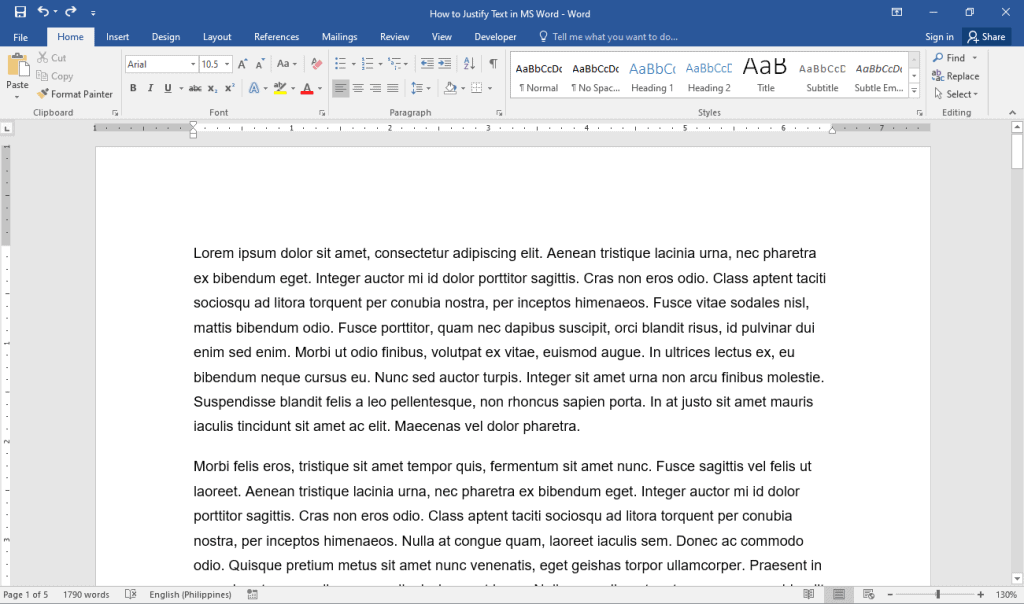Screen dimensions: 1024x604
Task: Enable justify alignment
Action: pos(392,88)
